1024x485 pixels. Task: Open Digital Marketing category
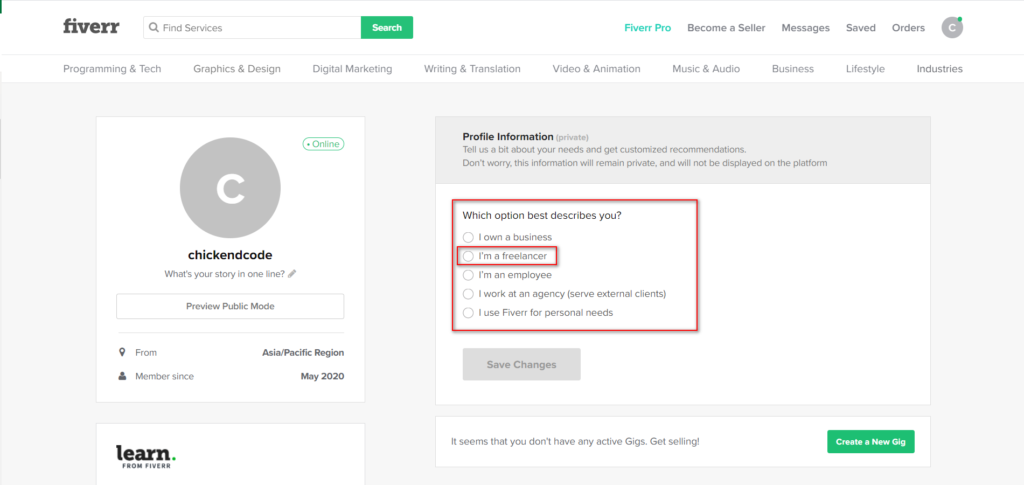coord(352,69)
